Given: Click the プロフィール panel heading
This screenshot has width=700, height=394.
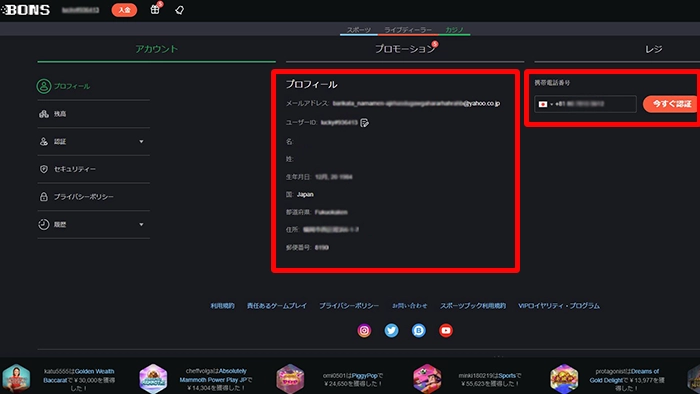Looking at the screenshot, I should (312, 84).
